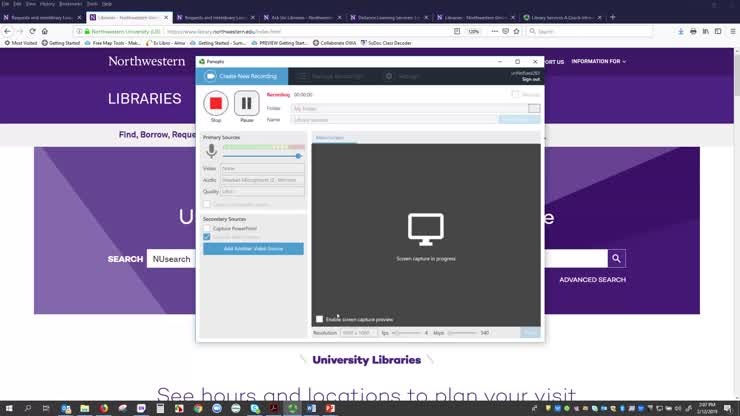Click the browser Reload icon

pos(32,31)
